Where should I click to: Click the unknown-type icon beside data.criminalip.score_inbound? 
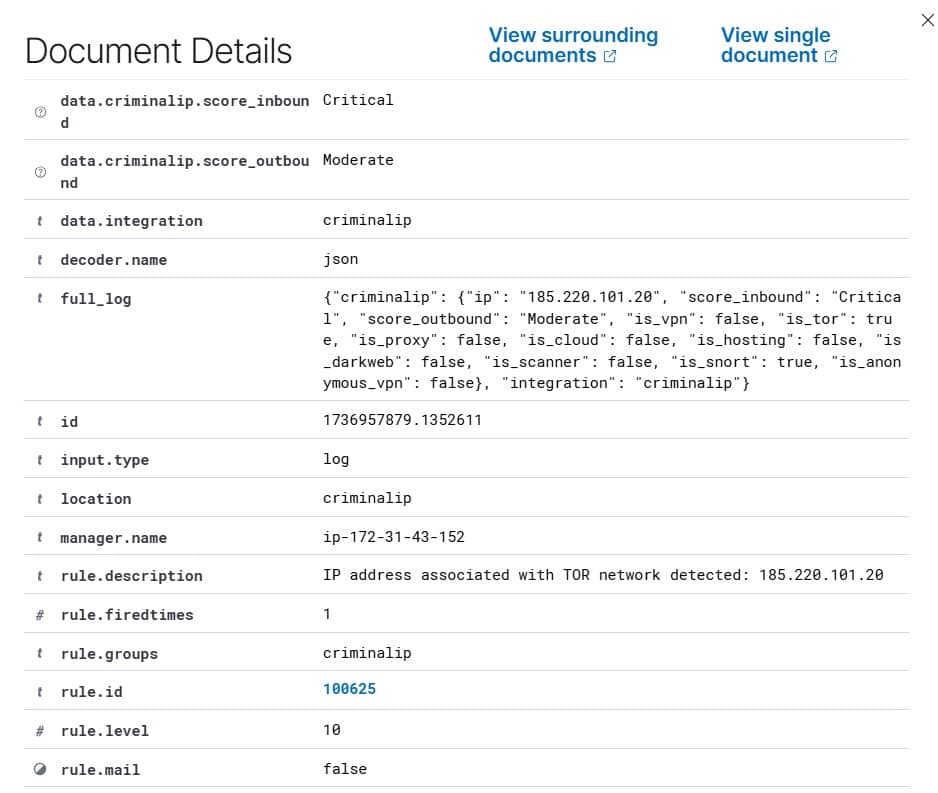pos(40,112)
